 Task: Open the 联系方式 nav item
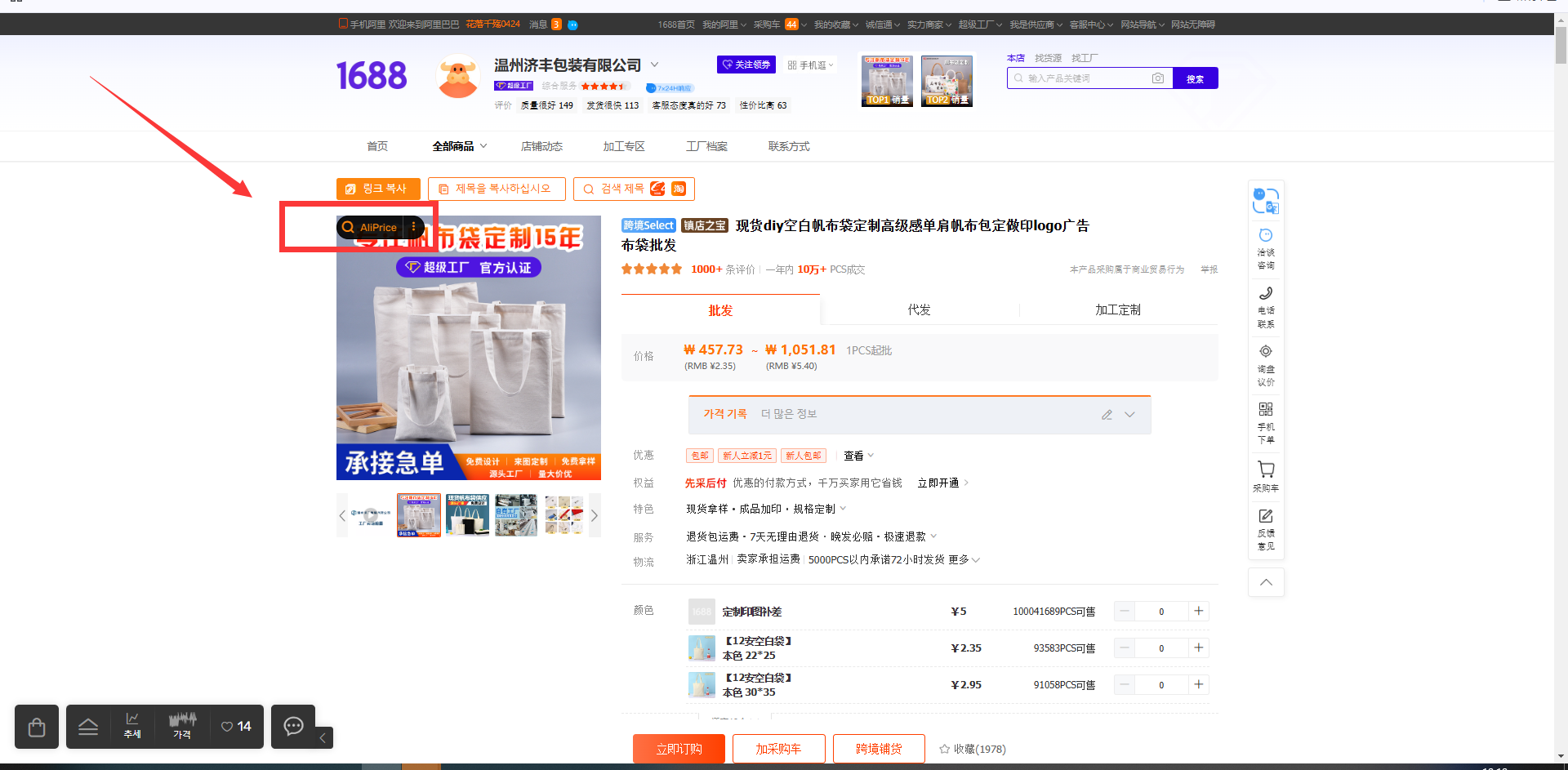[x=789, y=146]
